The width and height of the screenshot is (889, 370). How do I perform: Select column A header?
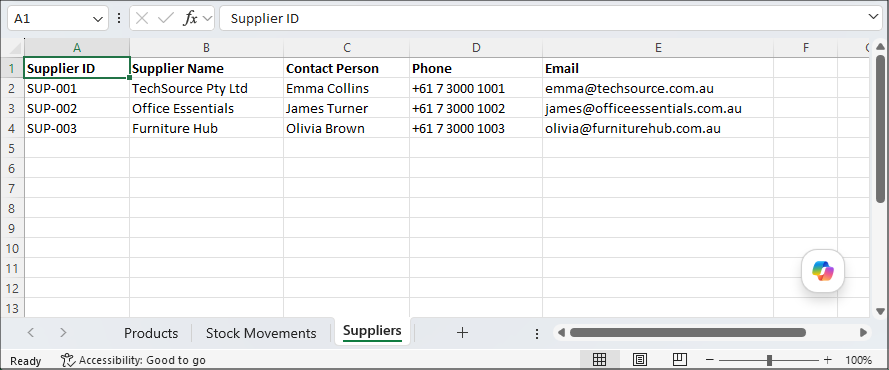click(77, 48)
